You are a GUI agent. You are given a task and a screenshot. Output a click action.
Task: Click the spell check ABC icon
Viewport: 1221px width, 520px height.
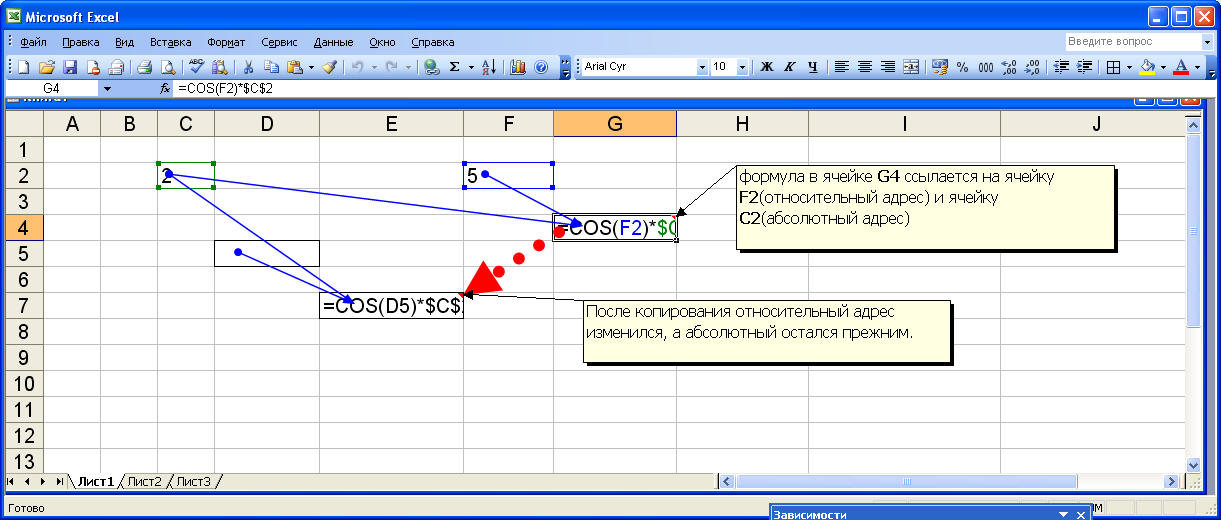[x=196, y=67]
